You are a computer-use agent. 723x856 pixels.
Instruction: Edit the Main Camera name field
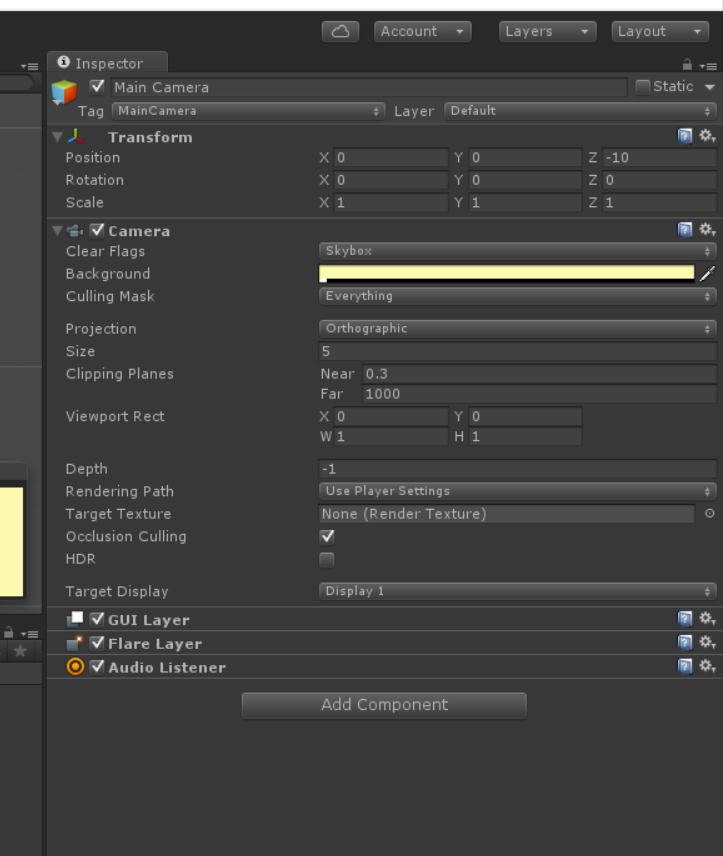pos(369,87)
